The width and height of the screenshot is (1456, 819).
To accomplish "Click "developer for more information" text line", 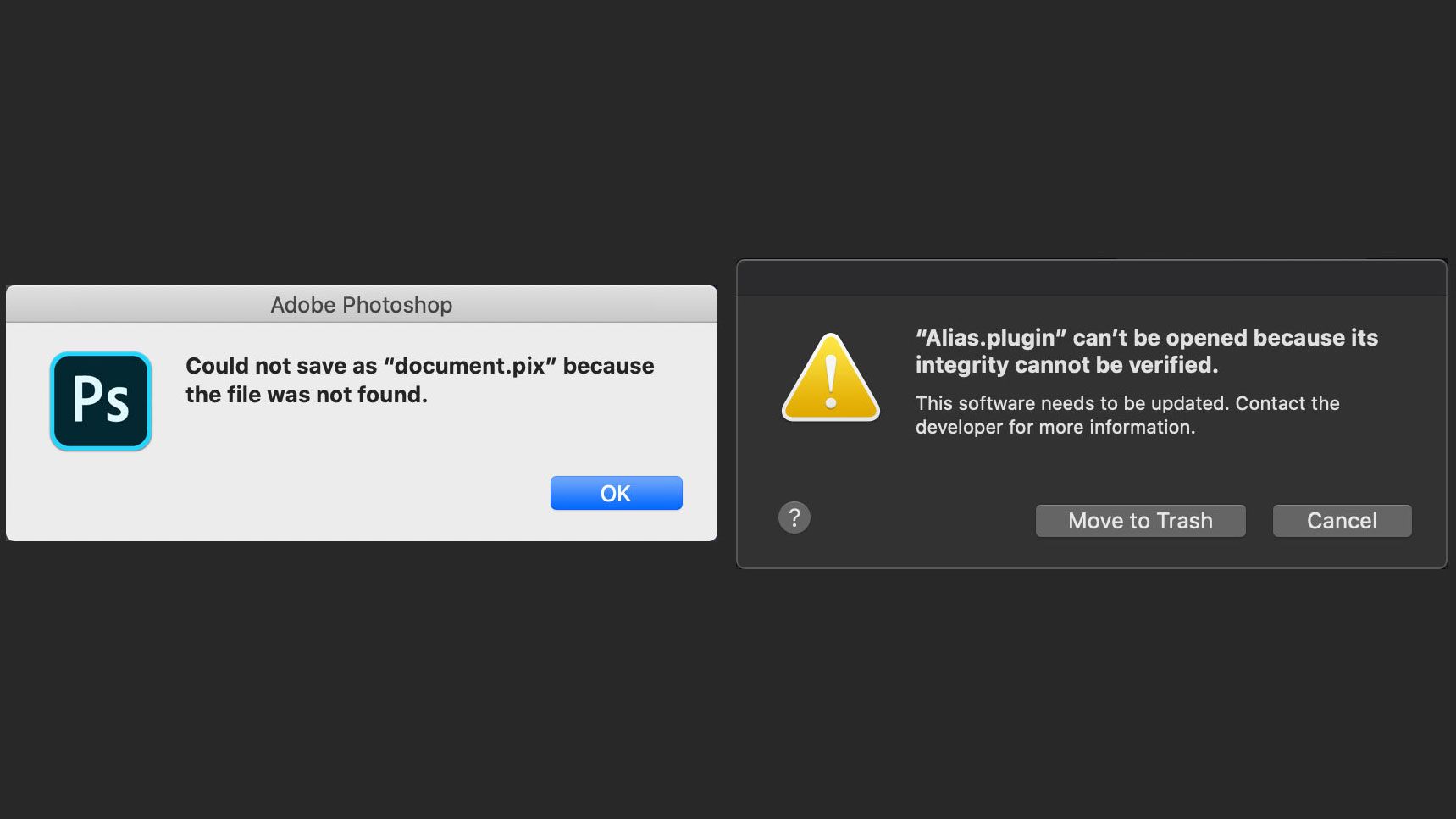I will [x=1055, y=427].
